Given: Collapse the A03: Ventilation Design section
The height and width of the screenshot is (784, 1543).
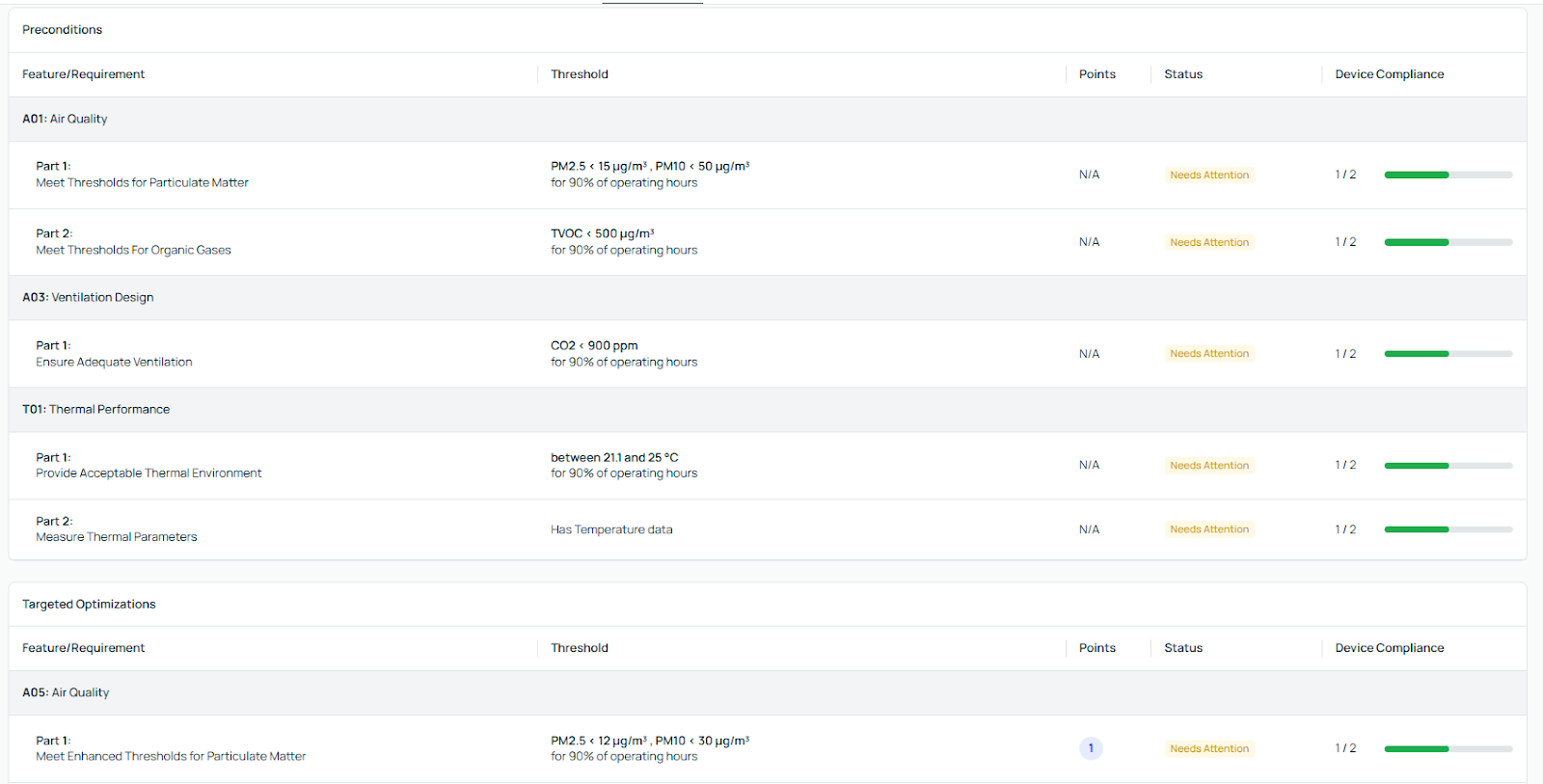Looking at the screenshot, I should 88,298.
